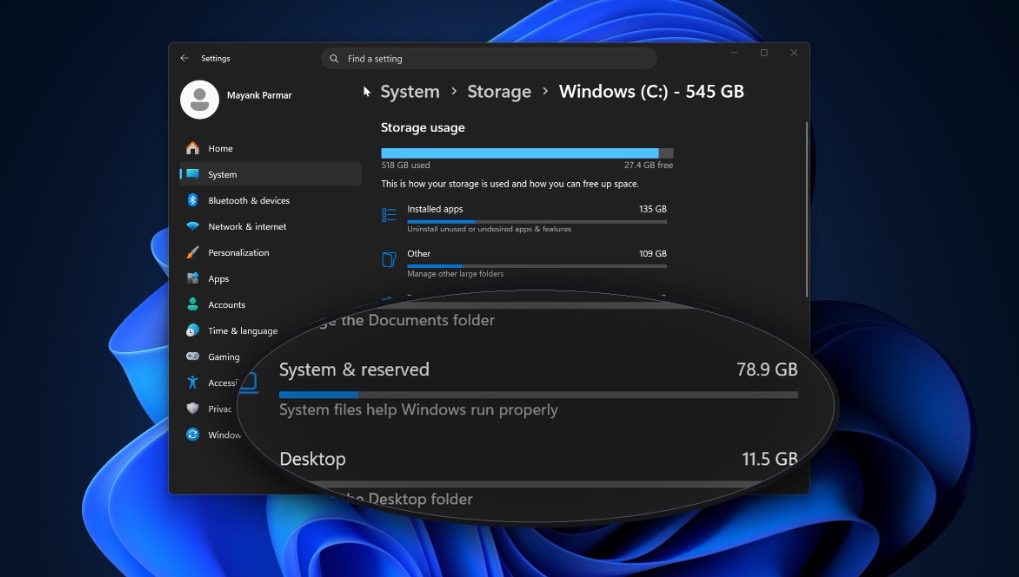Open Personalization paintbrush icon

click(192, 252)
